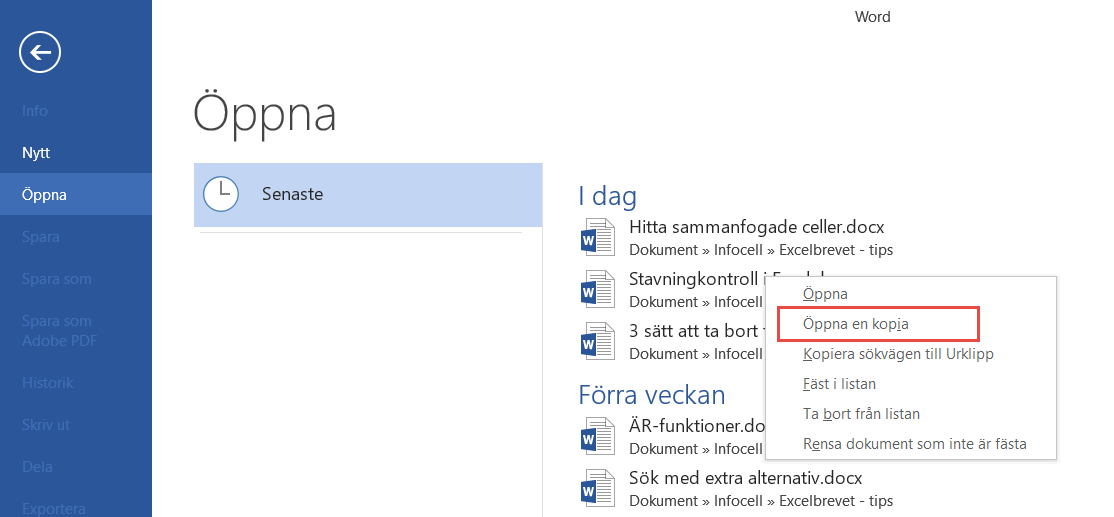Click Word icon for ÄR-funktioner document

pos(595,437)
